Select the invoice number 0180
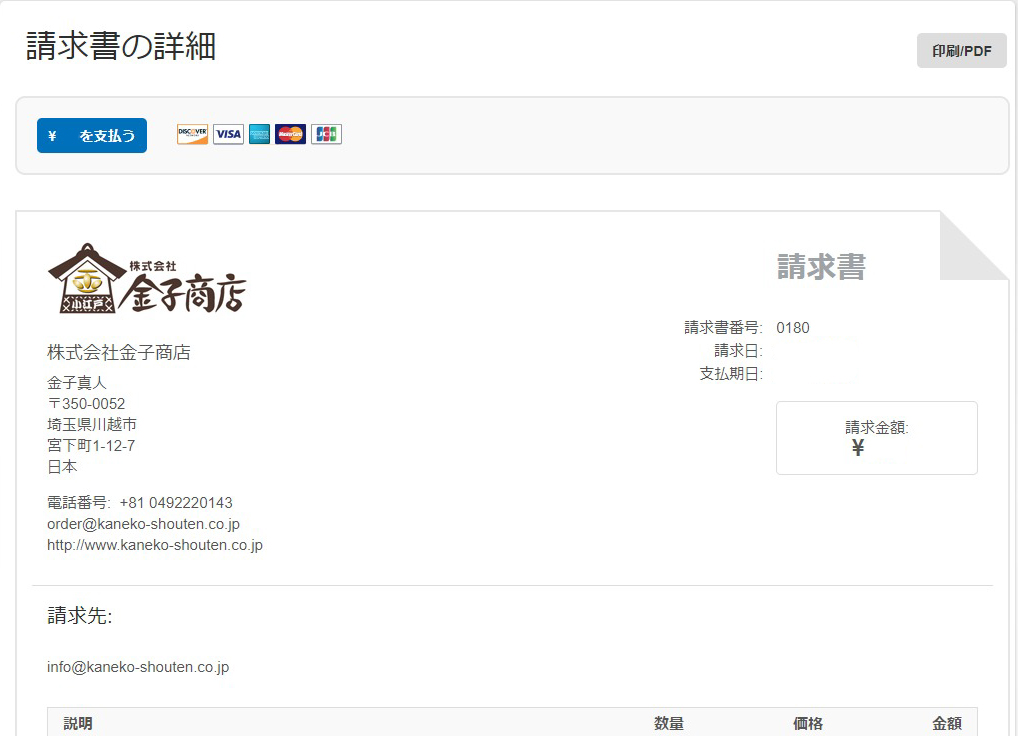 tap(795, 327)
